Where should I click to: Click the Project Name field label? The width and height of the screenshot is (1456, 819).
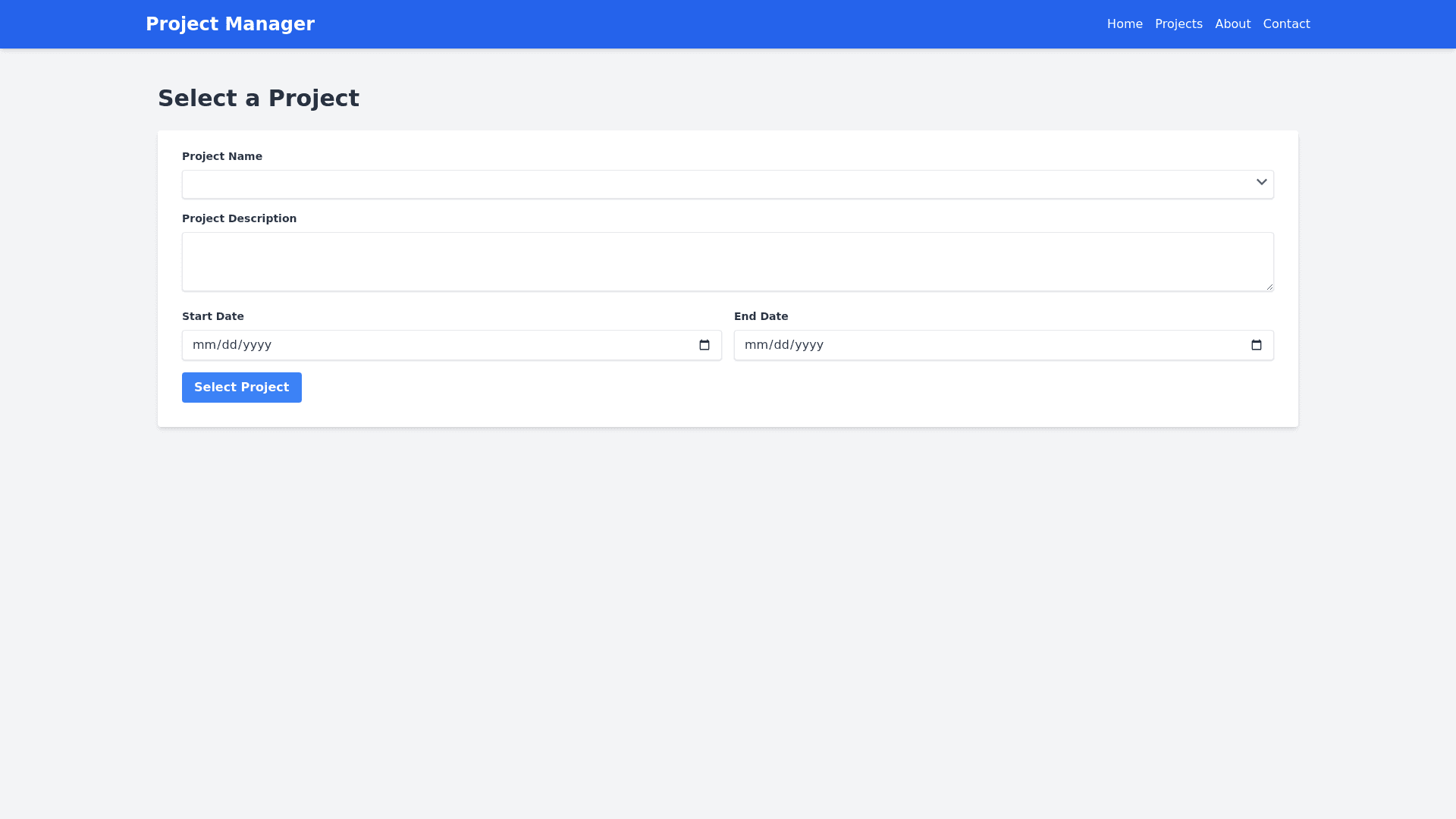[x=221, y=156]
